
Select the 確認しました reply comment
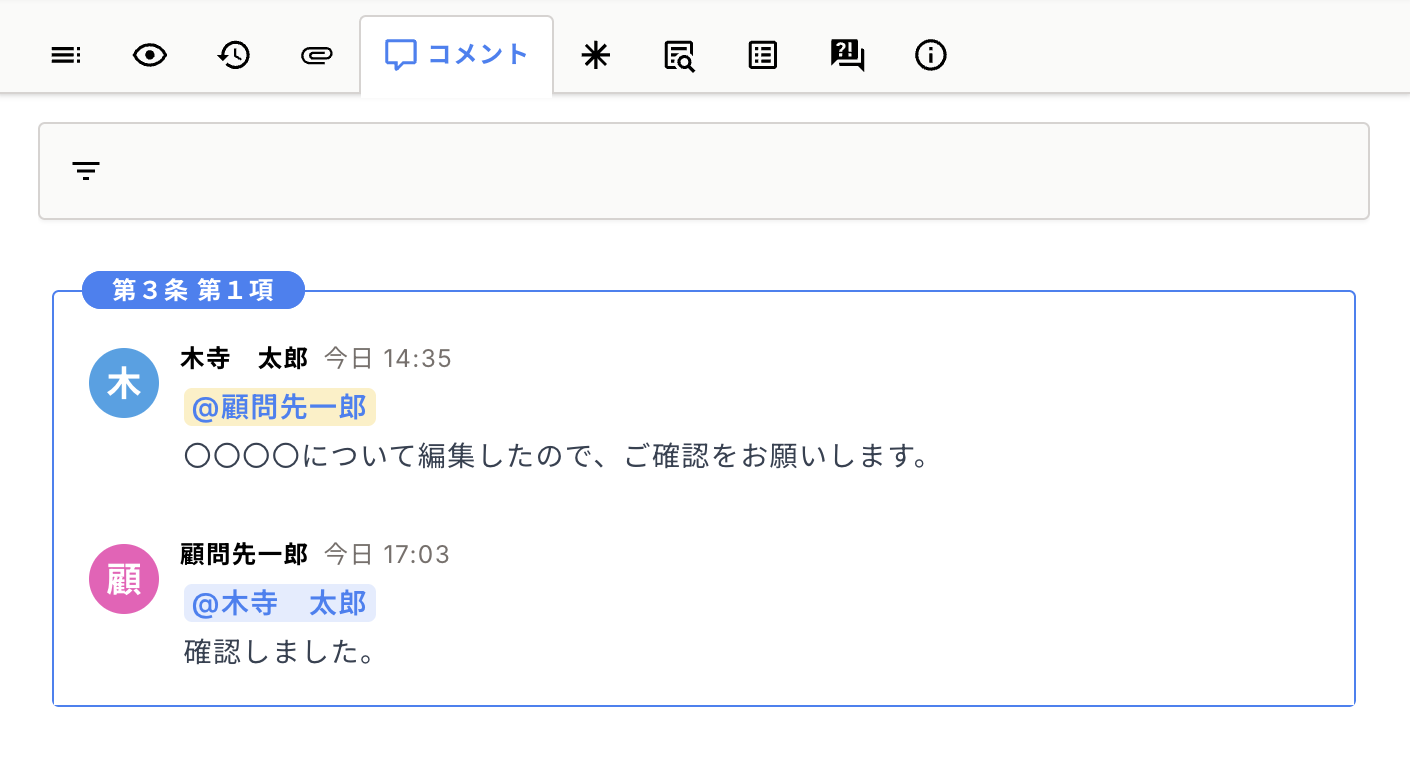[x=280, y=653]
